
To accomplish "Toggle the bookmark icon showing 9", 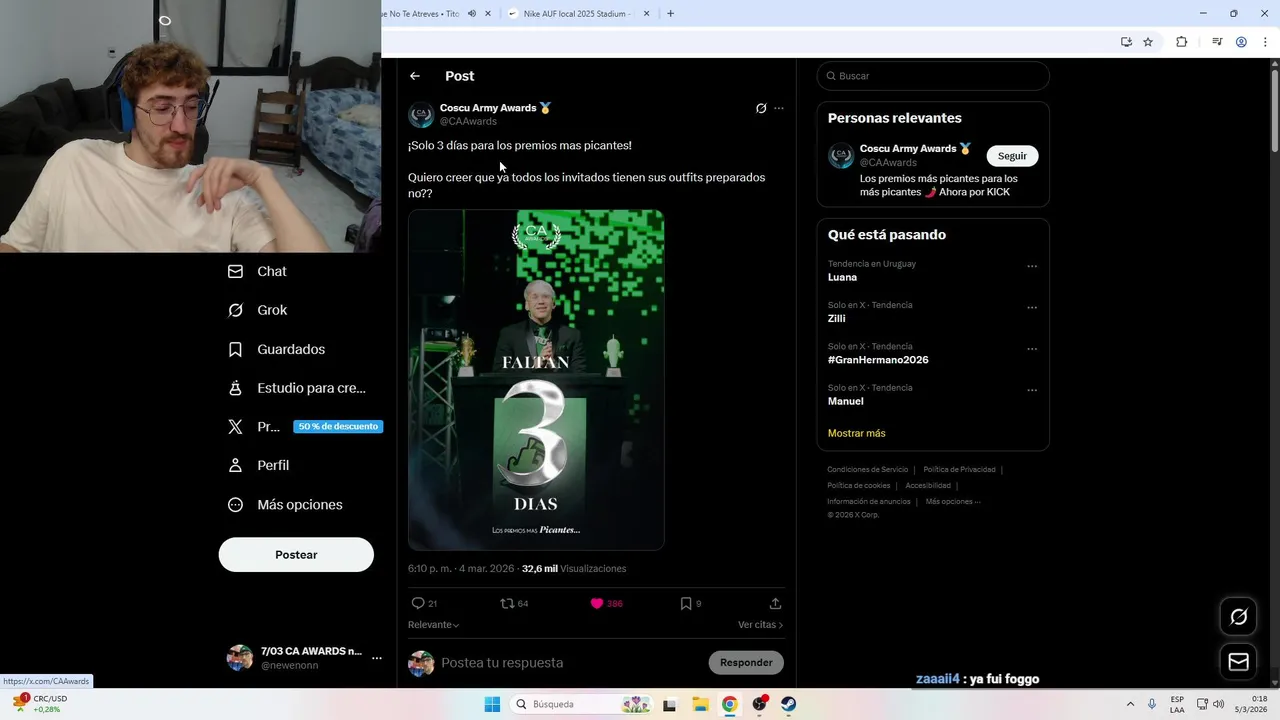I will coord(686,603).
